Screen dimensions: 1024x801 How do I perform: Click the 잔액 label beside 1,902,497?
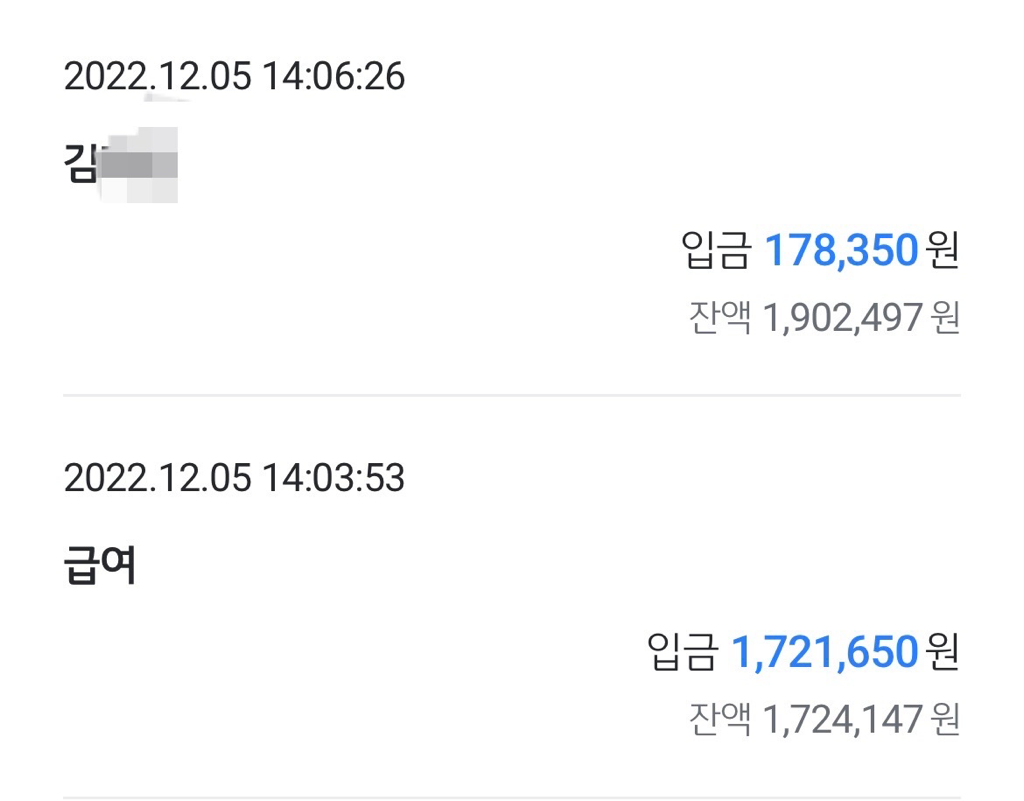click(719, 318)
